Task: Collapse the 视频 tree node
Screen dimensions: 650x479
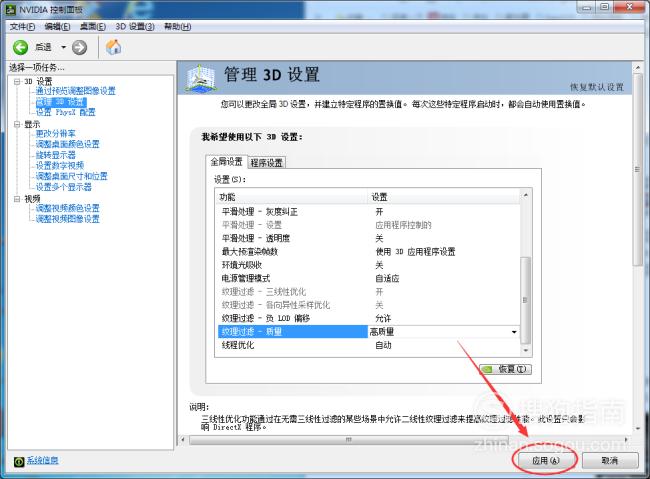Action: pyautogui.click(x=17, y=199)
